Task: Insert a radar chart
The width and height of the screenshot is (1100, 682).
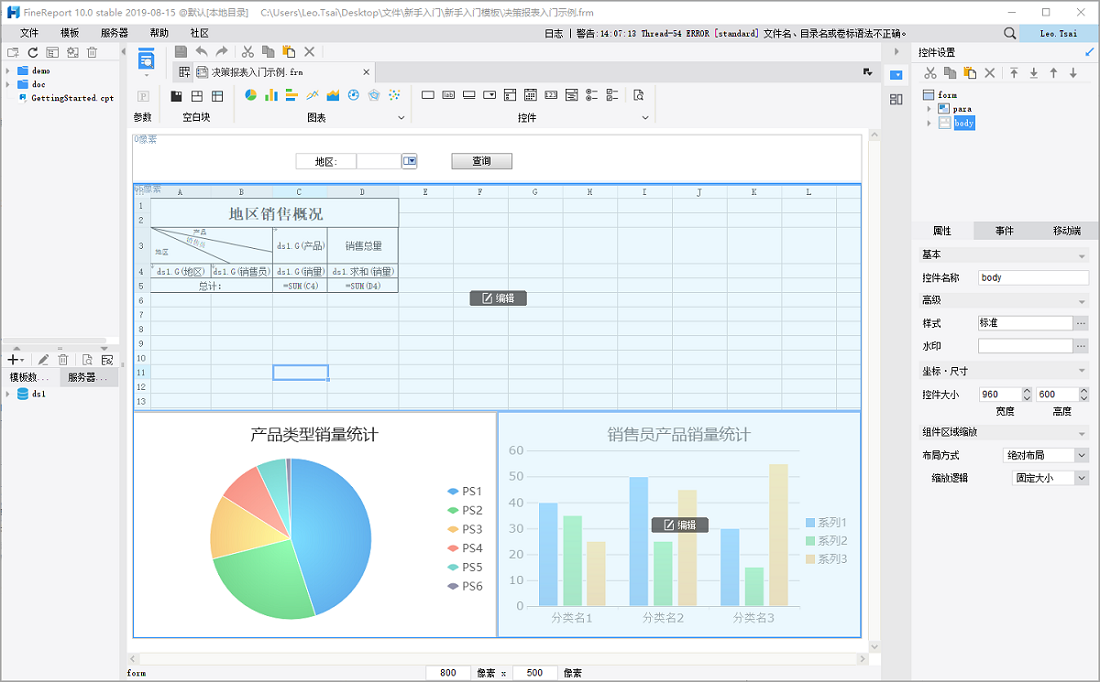Action: point(374,95)
